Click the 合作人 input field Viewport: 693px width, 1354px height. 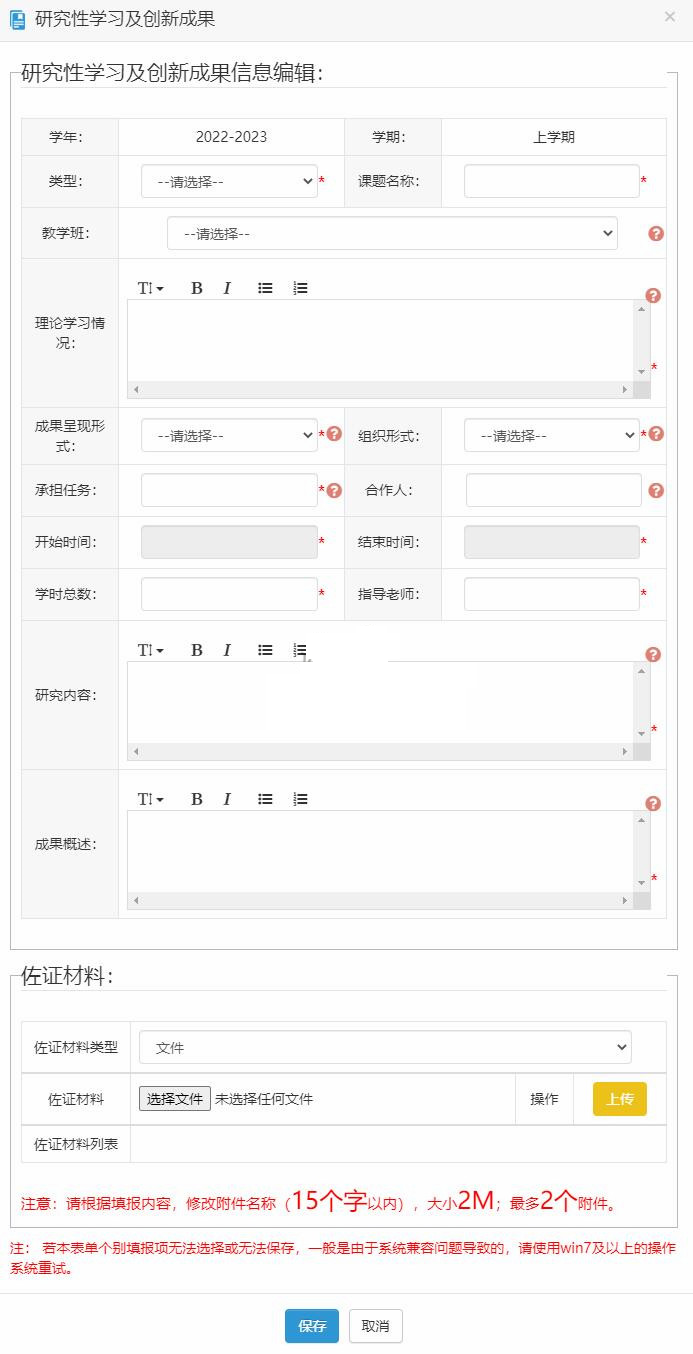pos(554,490)
